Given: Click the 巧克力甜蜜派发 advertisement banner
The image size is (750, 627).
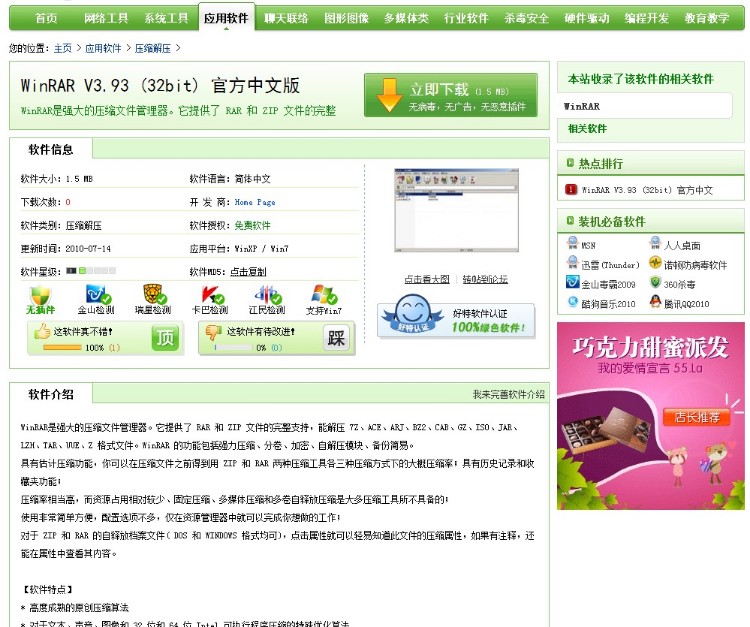Looking at the screenshot, I should (651, 416).
